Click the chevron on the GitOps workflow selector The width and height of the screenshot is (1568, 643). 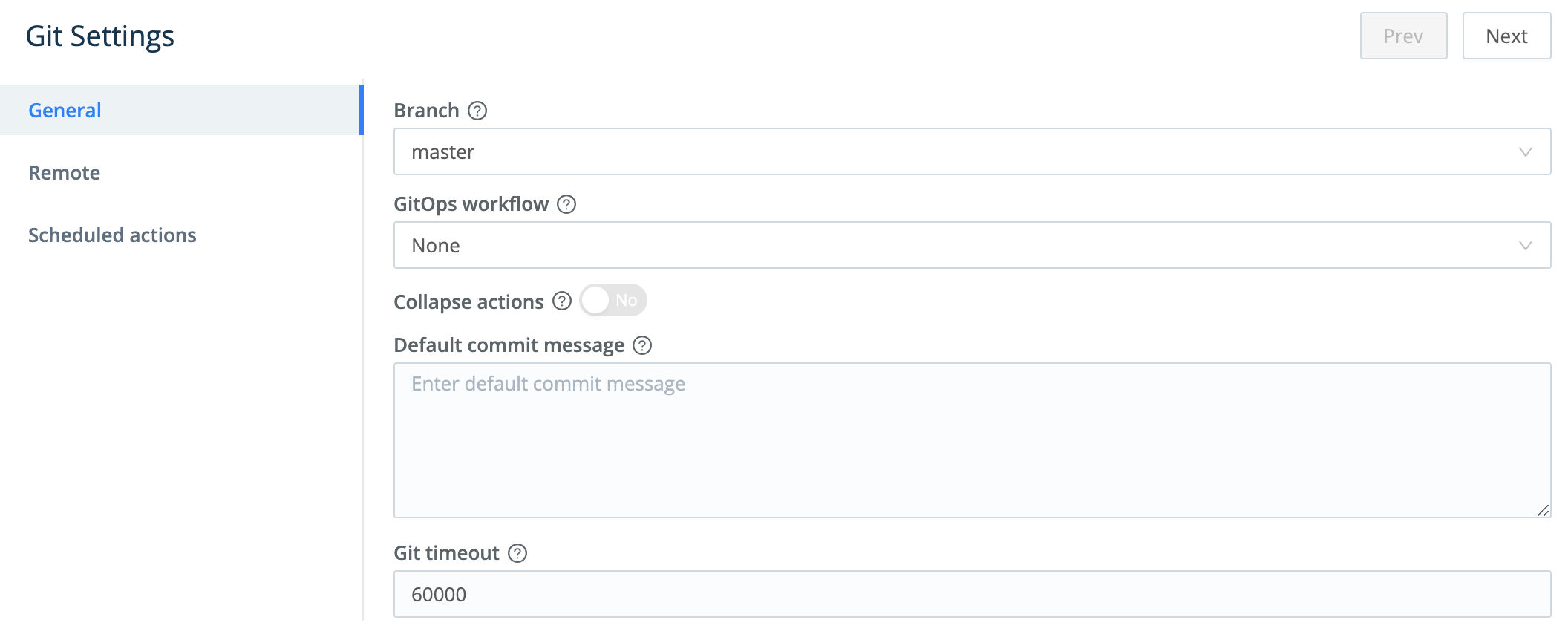click(x=1526, y=245)
